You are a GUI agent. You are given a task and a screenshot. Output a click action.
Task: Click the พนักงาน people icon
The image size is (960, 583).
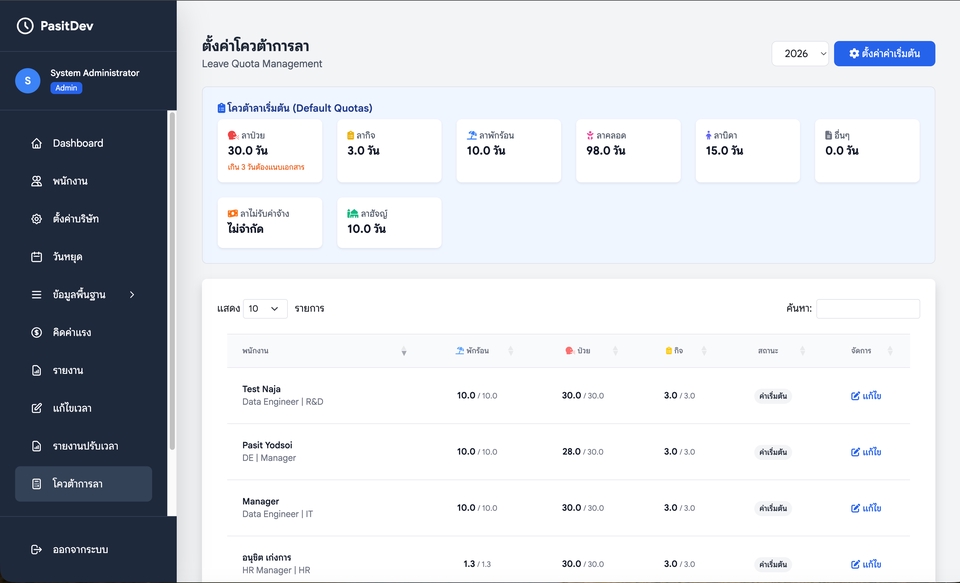pos(37,181)
